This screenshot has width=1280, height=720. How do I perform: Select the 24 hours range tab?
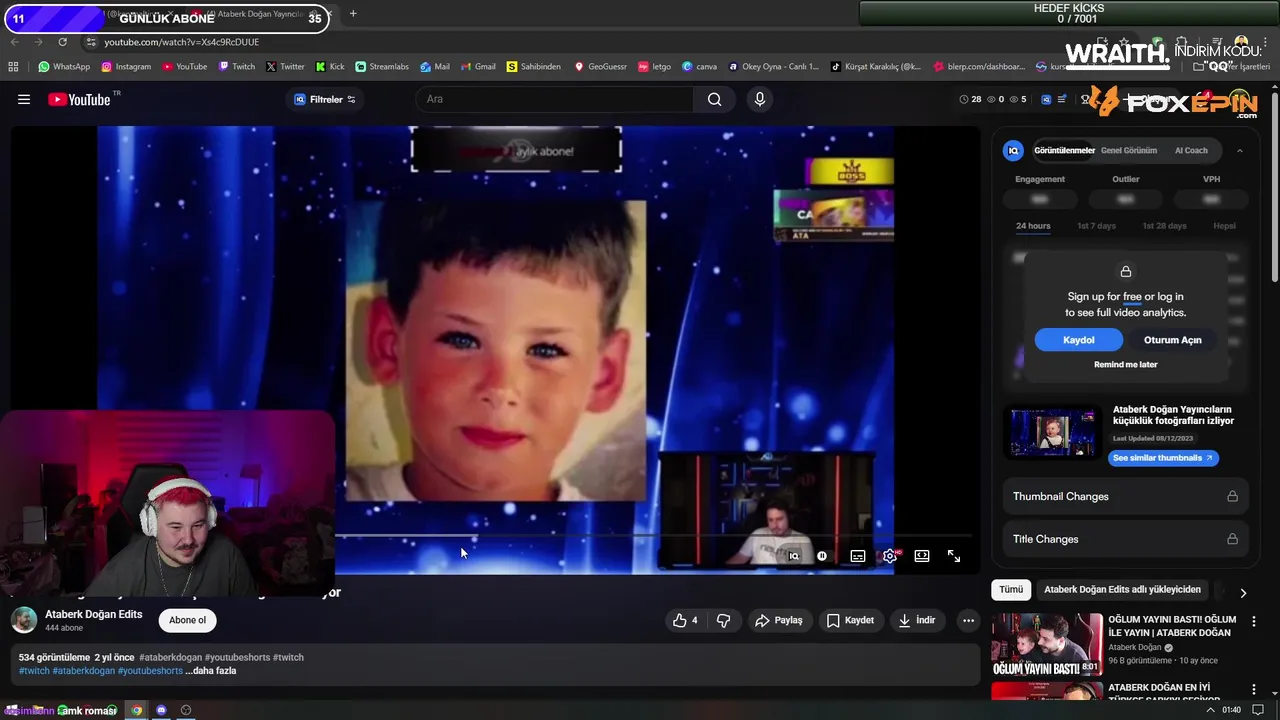[x=1033, y=226]
